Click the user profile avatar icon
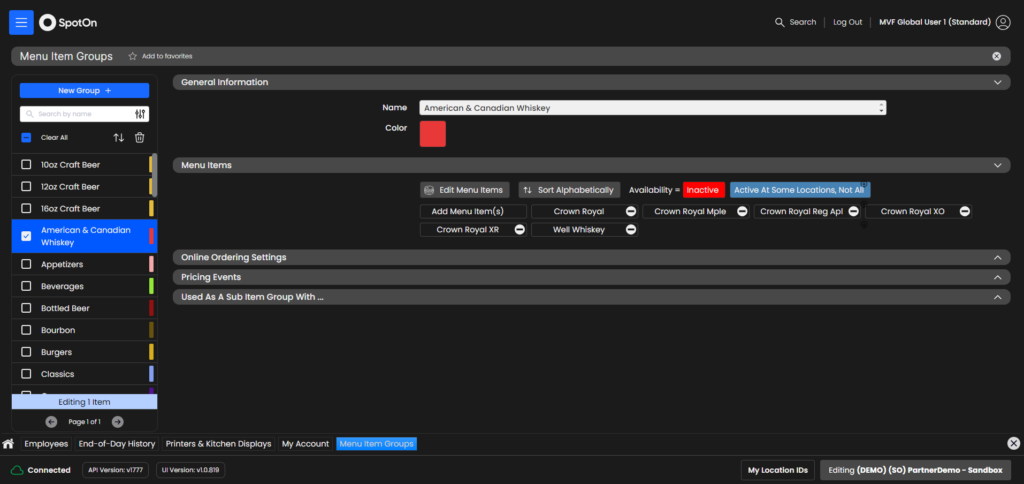This screenshot has width=1024, height=484. [x=1003, y=22]
